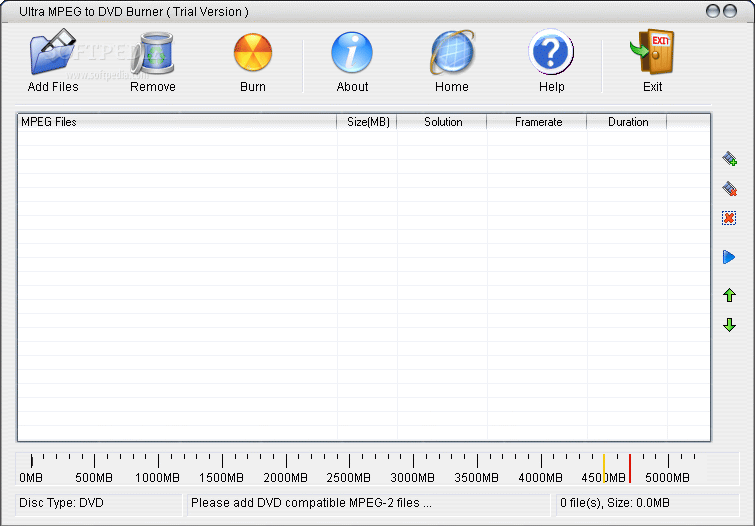Open Help question mark icon

pos(551,52)
